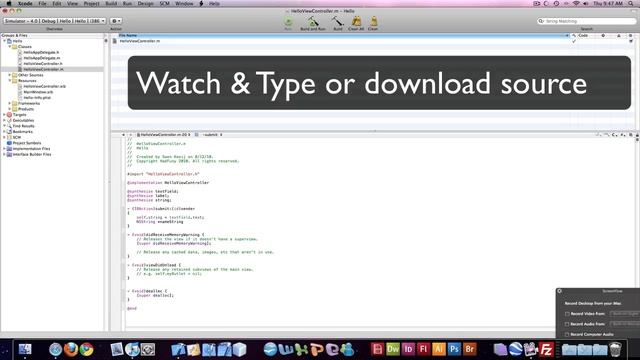Select the Project Symbols item

point(27,143)
